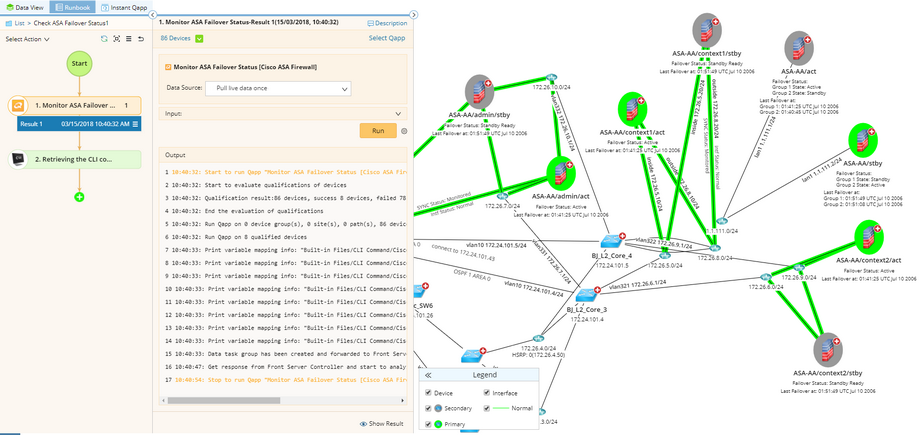The width and height of the screenshot is (923, 435).
Task: Click the 172.26.6.0/24 network node
Action: pos(766,277)
